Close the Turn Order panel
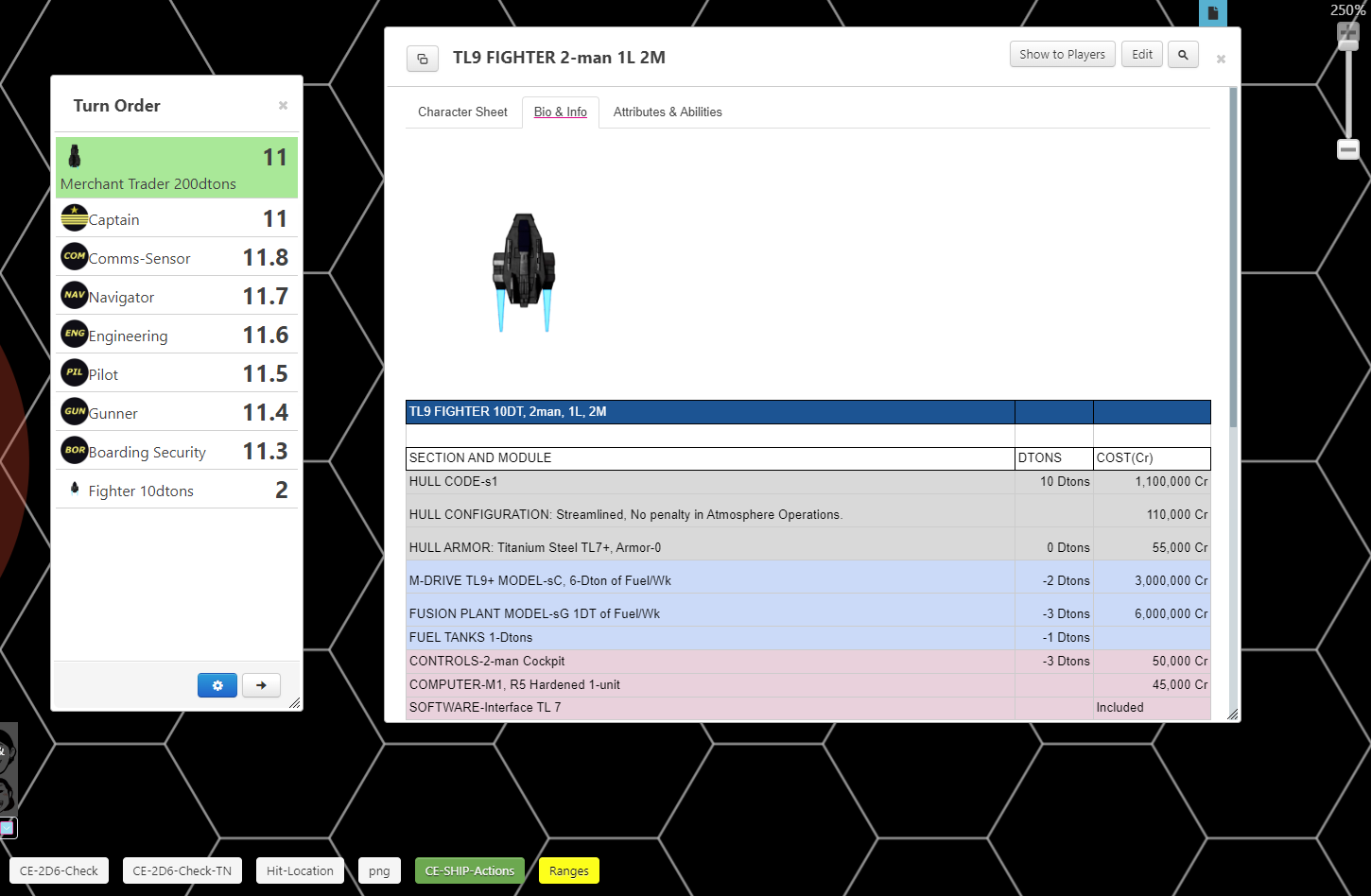Viewport: 1371px width, 896px height. (283, 105)
